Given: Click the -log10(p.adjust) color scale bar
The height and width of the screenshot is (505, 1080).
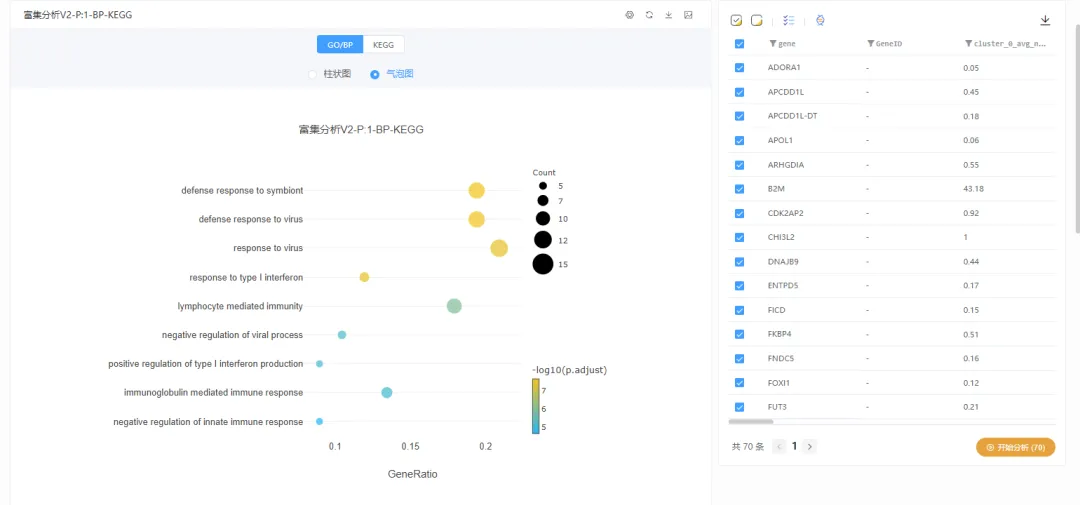Looking at the screenshot, I should click(535, 406).
